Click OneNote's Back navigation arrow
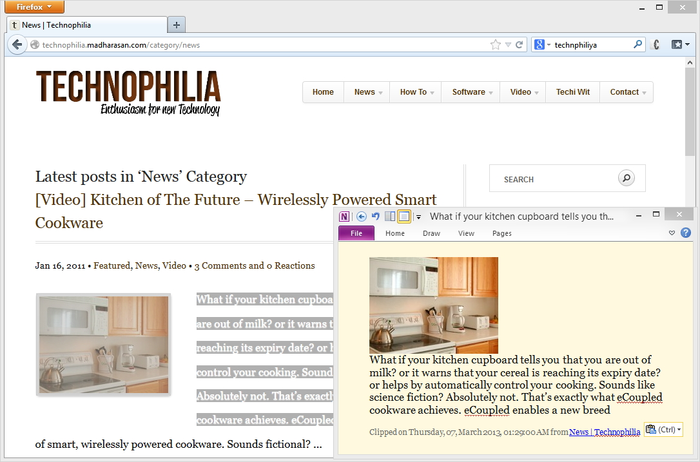Image resolution: width=700 pixels, height=462 pixels. [361, 216]
